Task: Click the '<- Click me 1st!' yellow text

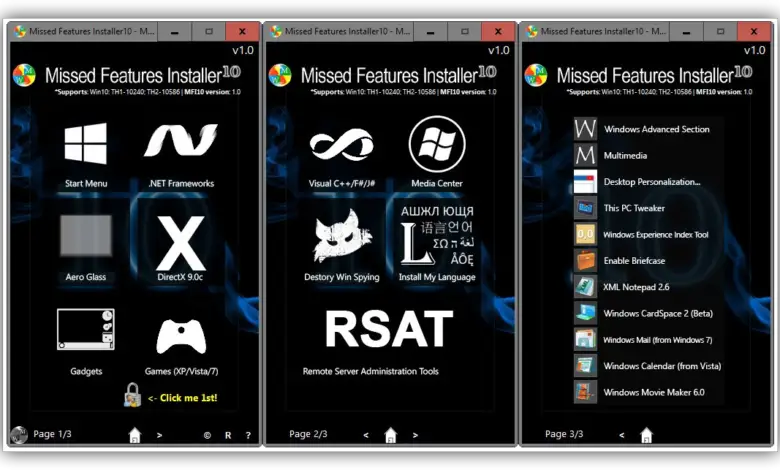Action: coord(183,398)
